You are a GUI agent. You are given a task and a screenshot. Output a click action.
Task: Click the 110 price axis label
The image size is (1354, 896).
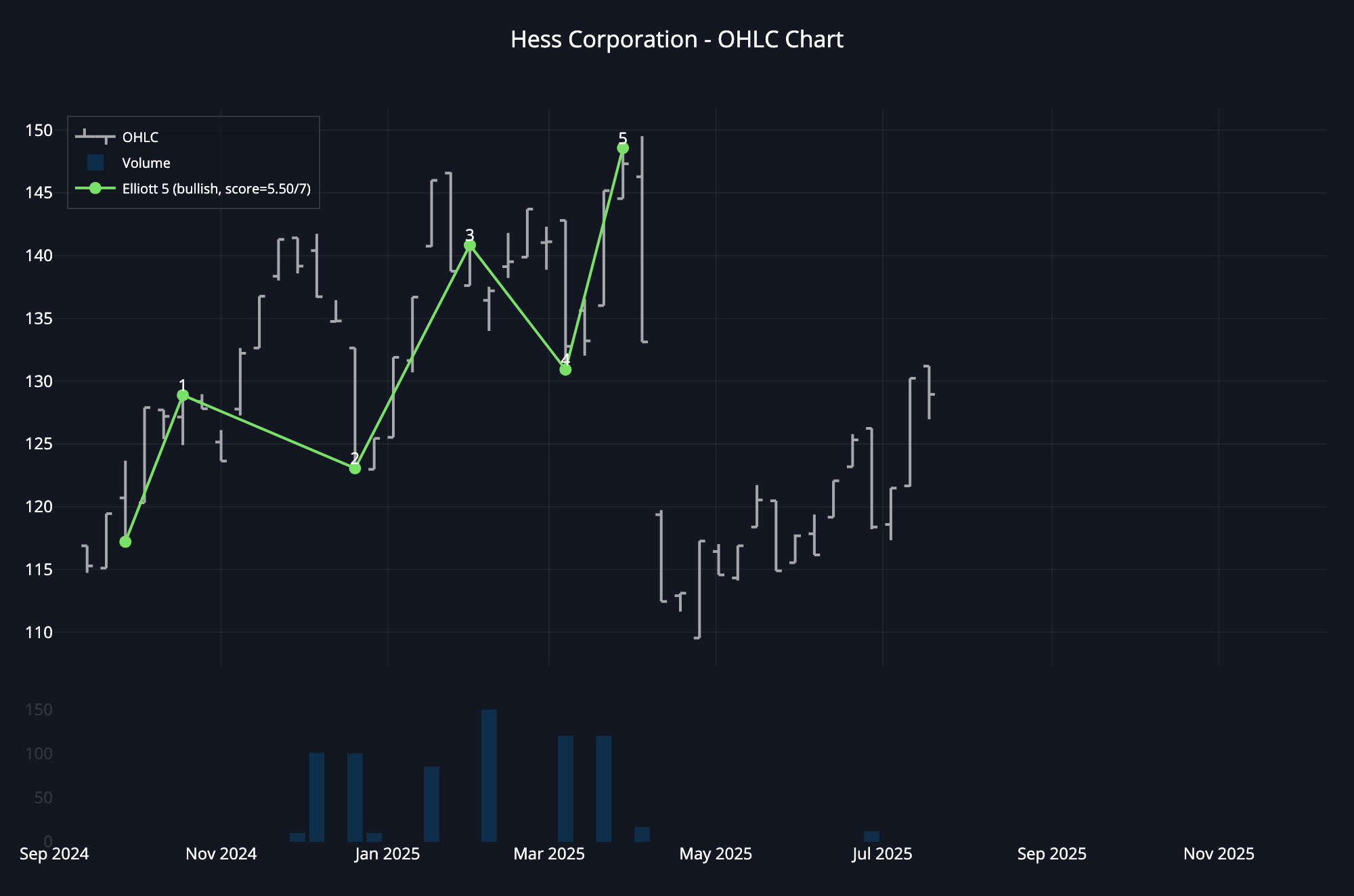[39, 632]
